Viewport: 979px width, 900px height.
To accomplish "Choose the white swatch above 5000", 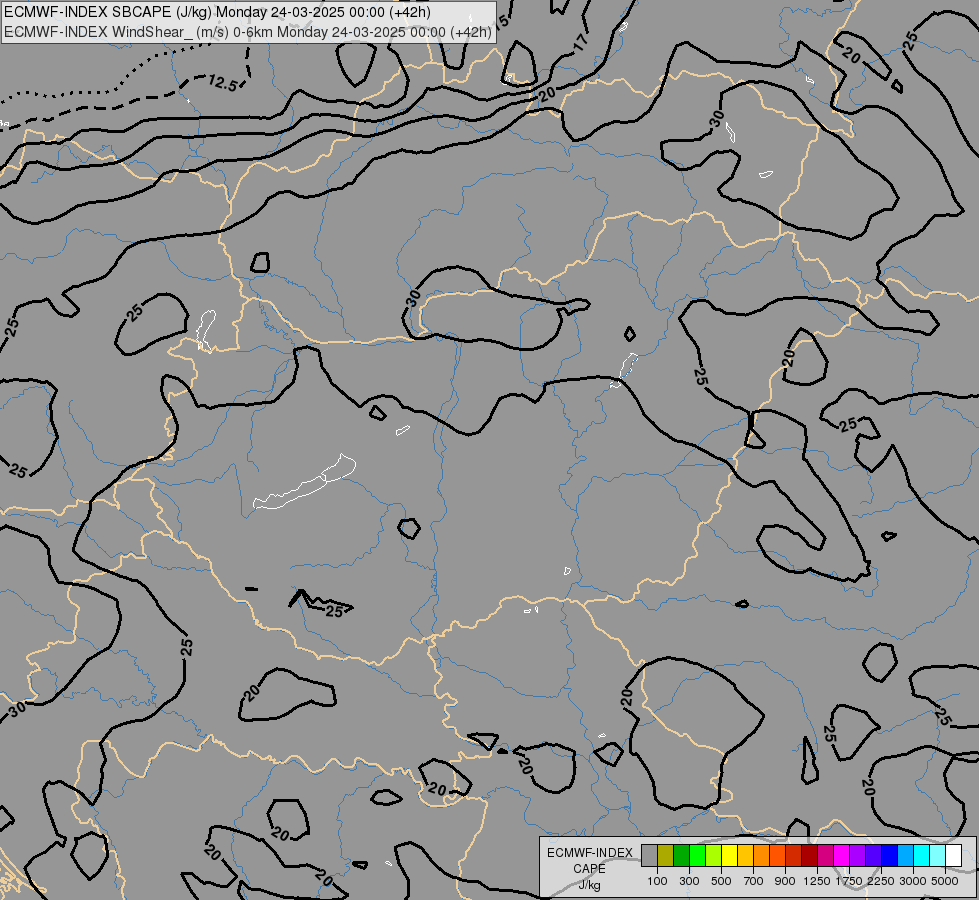I will click(953, 855).
